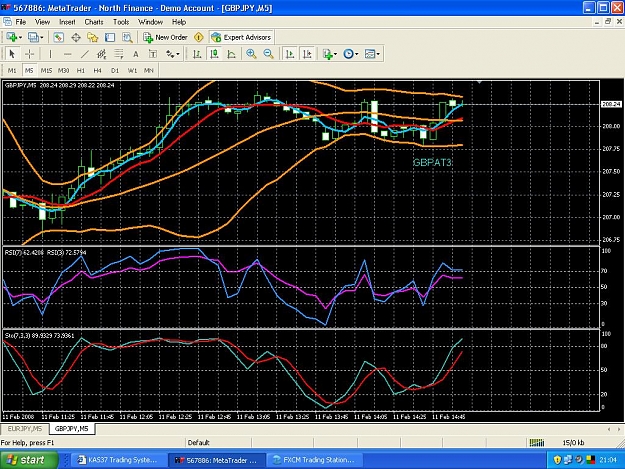Toggle the Expert Advisors button
The image size is (625, 469).
click(x=241, y=37)
